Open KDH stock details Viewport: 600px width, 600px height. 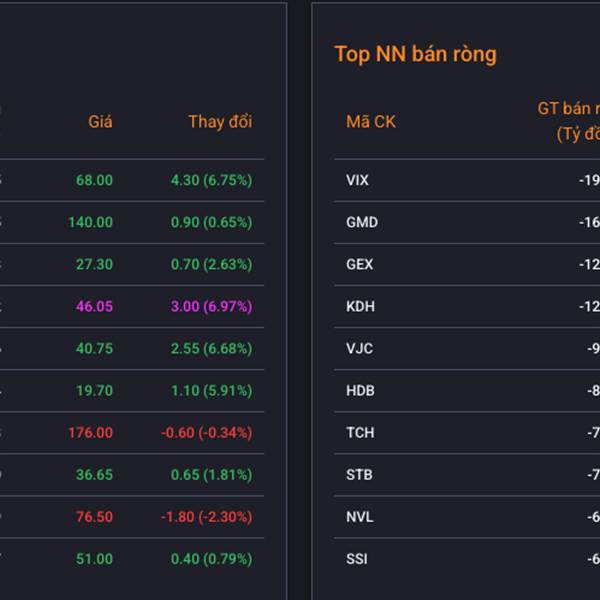(x=360, y=306)
